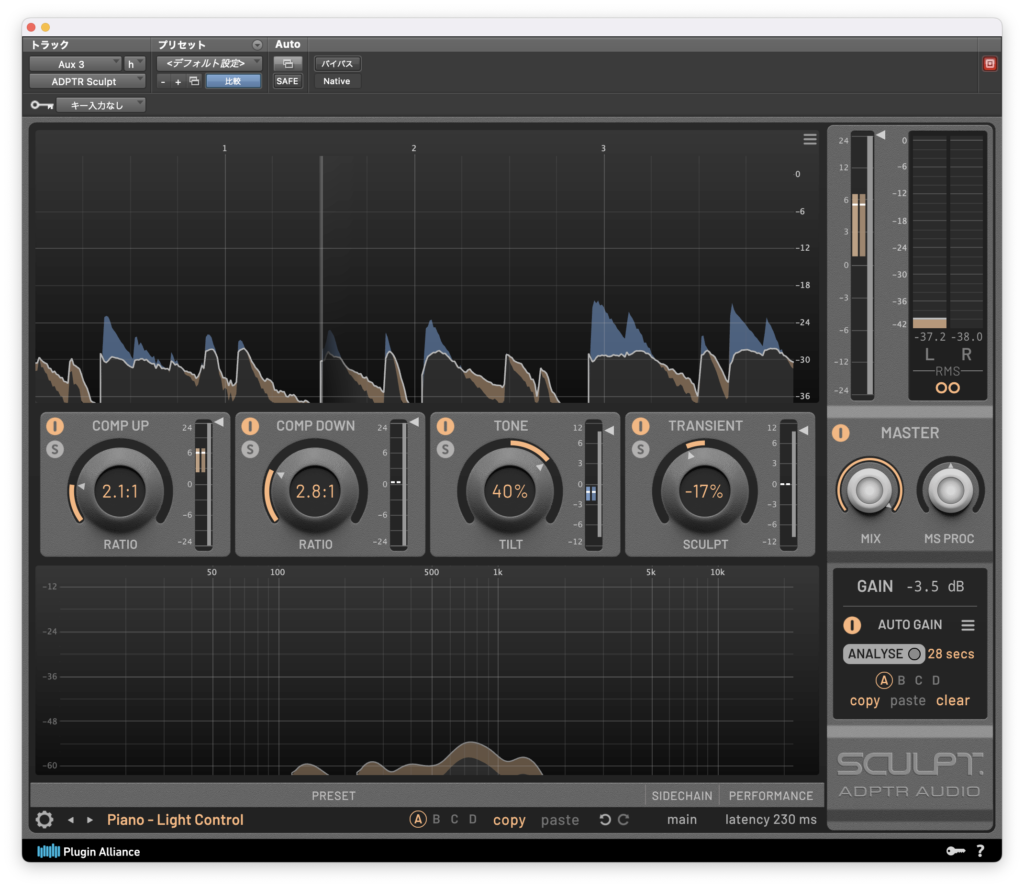The image size is (1024, 888).
Task: Solo the COMP UP module
Action: point(55,449)
